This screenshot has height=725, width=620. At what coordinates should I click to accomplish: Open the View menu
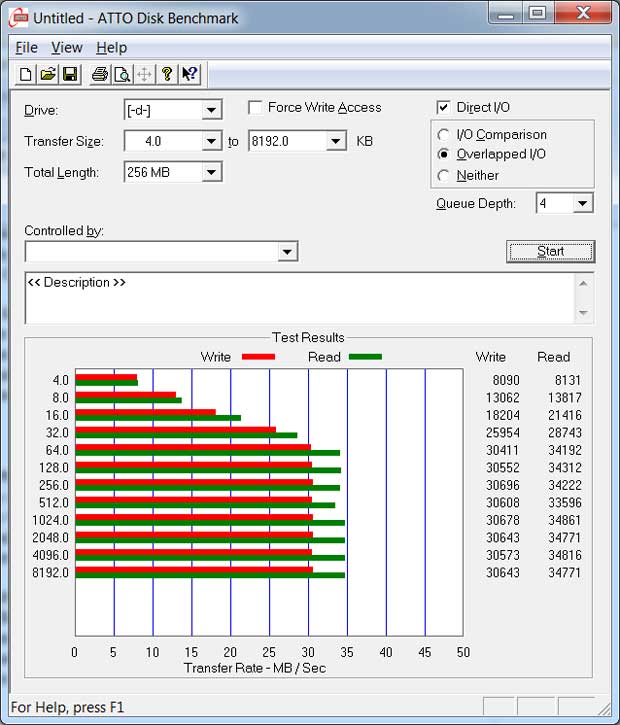coord(67,48)
